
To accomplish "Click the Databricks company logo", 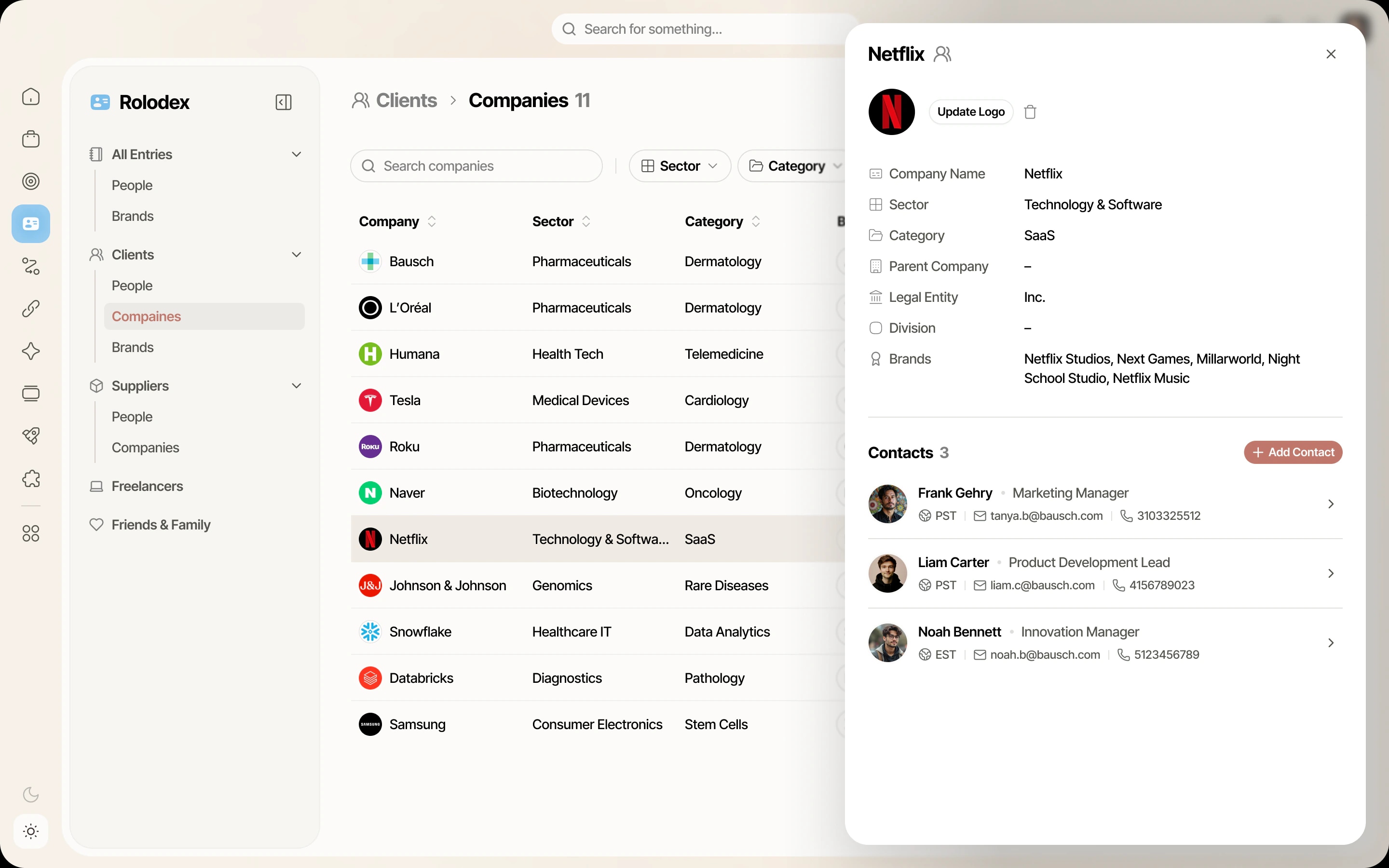I will [x=370, y=678].
